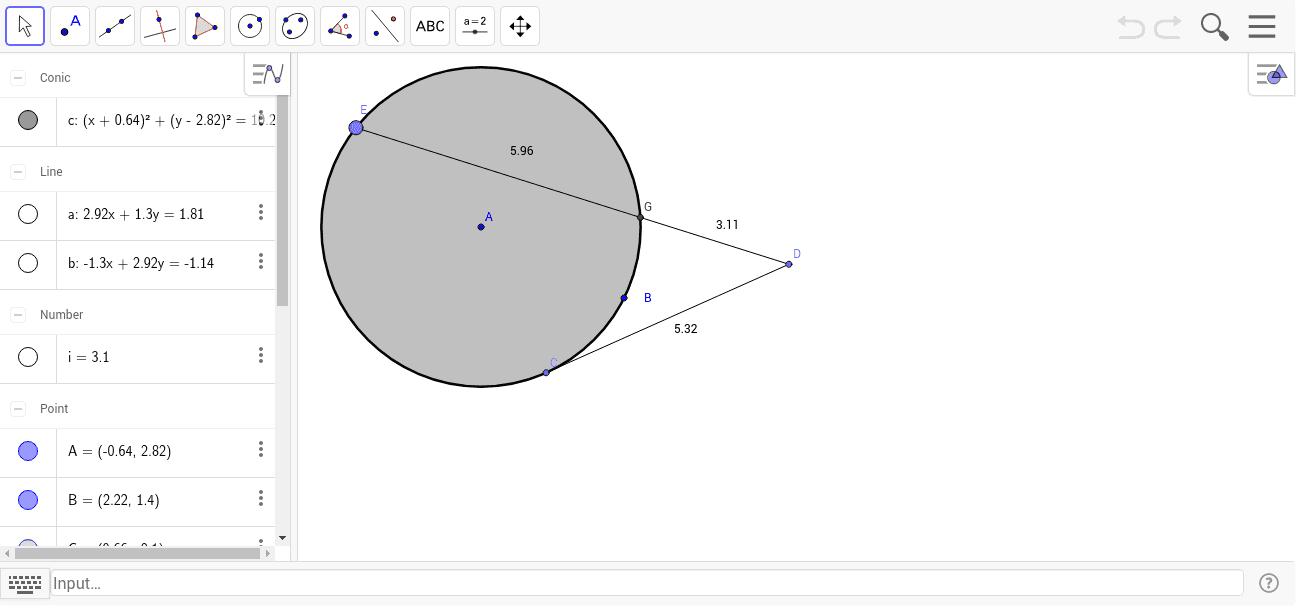The height and width of the screenshot is (606, 1296).
Task: Collapse the Point section
Action: point(17,408)
